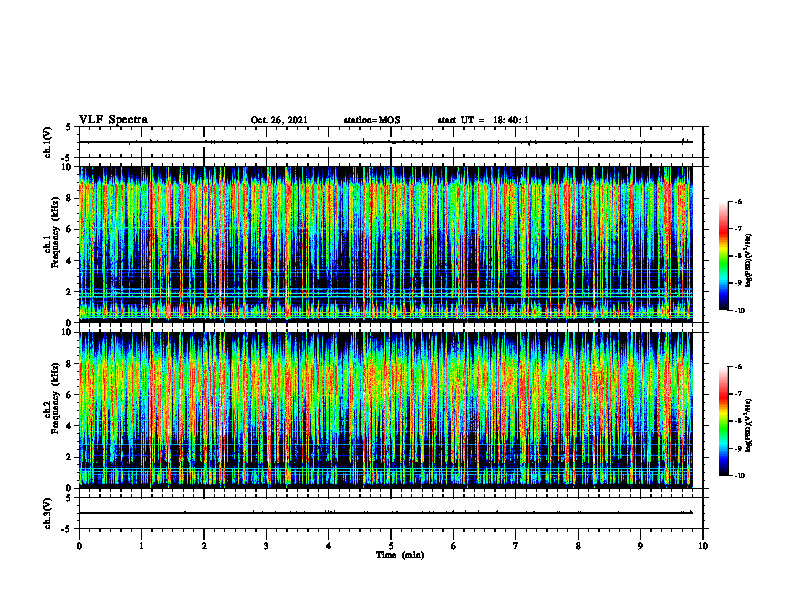This screenshot has height=612, width=792.
Task: Click the "5" tick on ch.1(V) axis
Action: click(69, 127)
